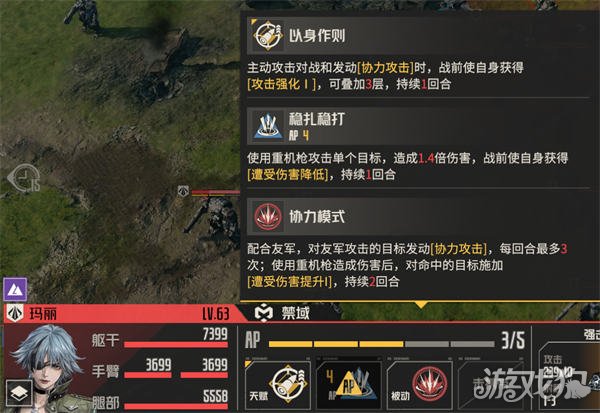Click the 遭受伤害提升I keyword link

[290, 282]
